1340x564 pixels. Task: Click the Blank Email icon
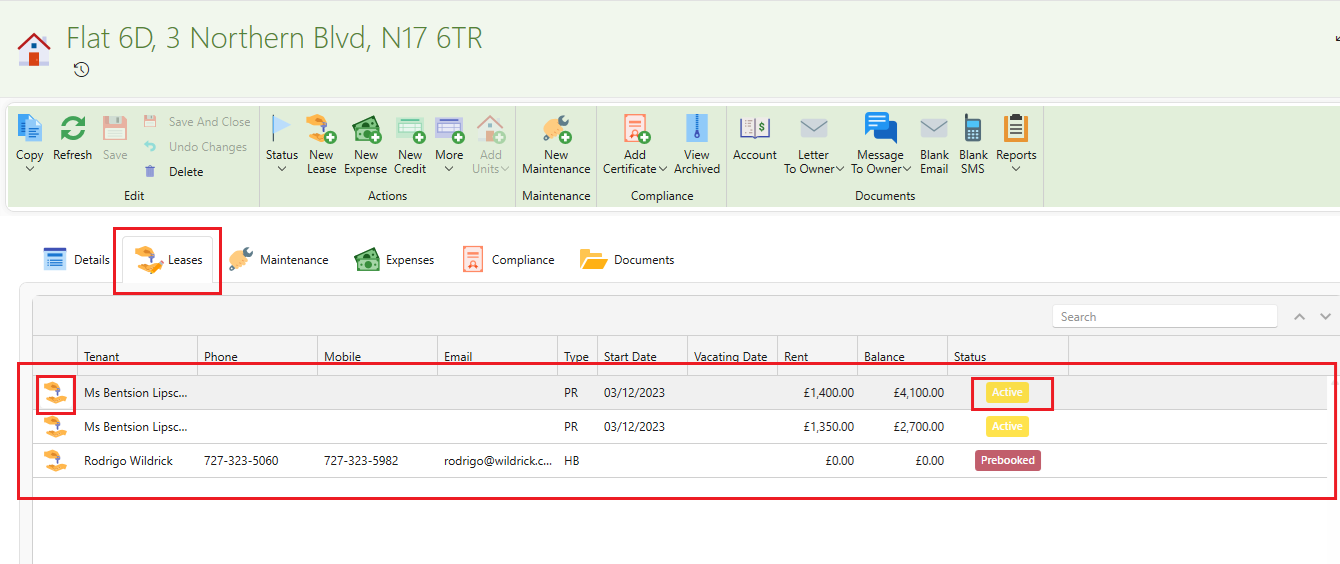click(934, 129)
